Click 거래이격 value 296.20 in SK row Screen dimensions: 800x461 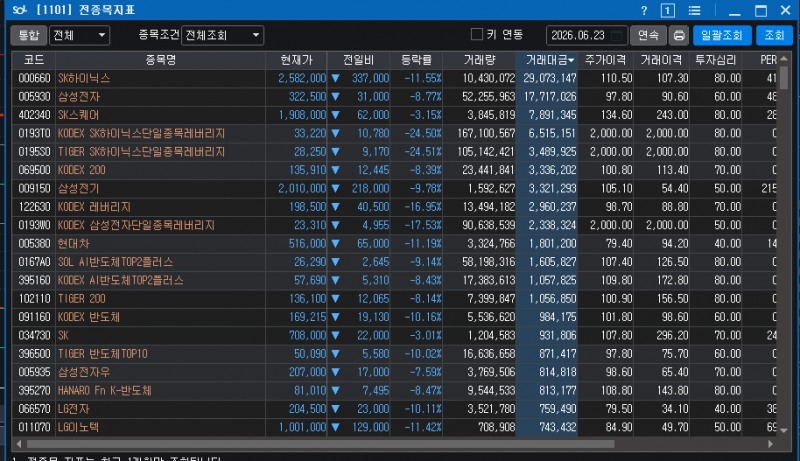pos(672,336)
